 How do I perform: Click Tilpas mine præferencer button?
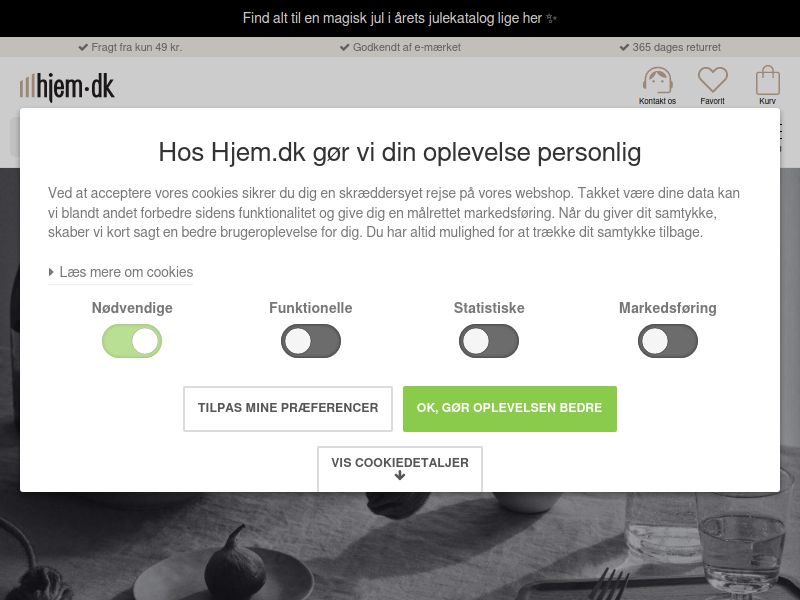288,409
